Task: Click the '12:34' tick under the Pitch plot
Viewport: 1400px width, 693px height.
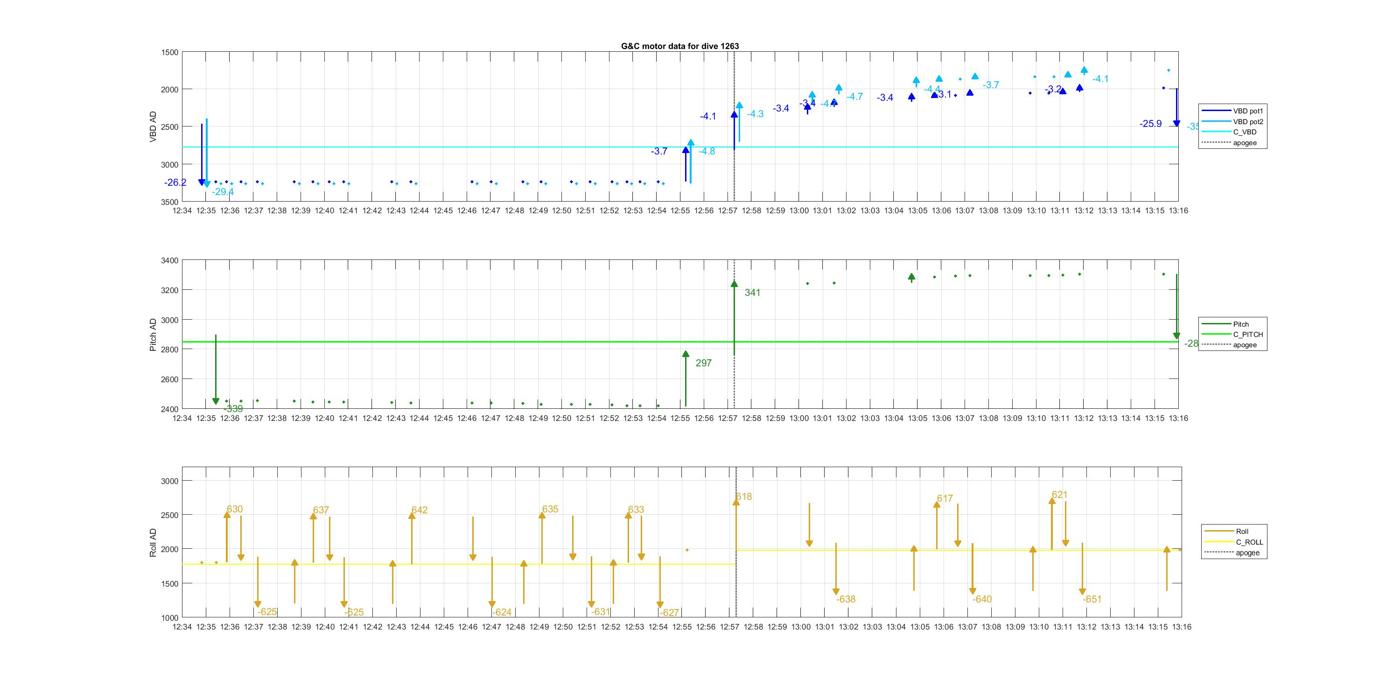Action: [x=182, y=419]
